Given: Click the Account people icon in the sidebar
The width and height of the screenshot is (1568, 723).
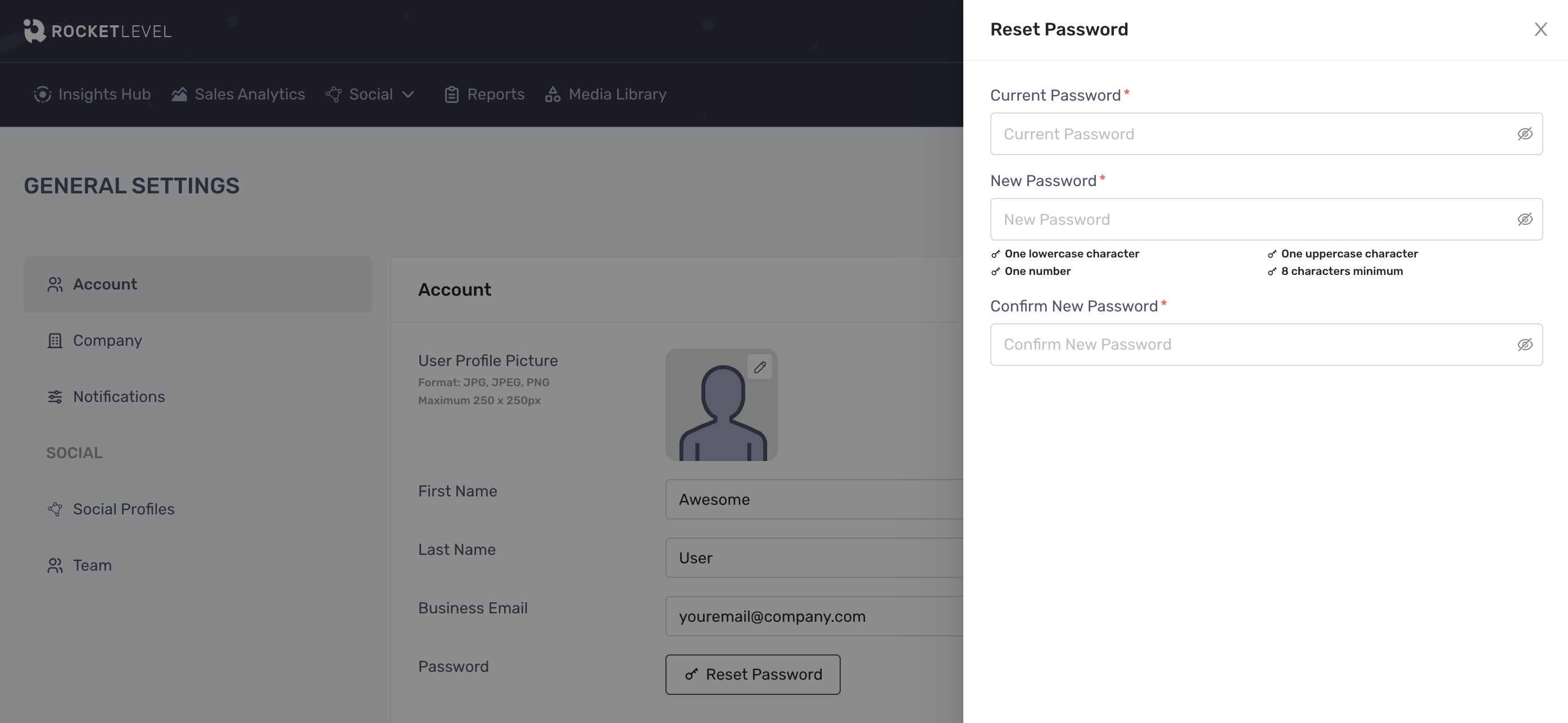Looking at the screenshot, I should 55,284.
